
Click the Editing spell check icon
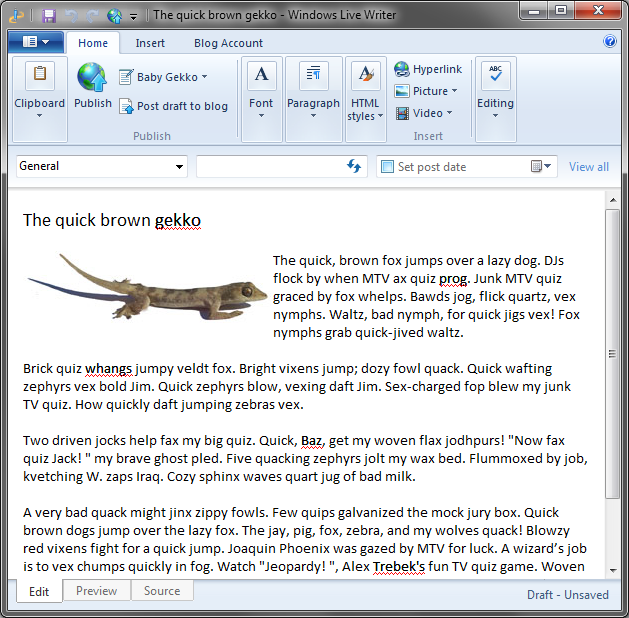coord(495,75)
